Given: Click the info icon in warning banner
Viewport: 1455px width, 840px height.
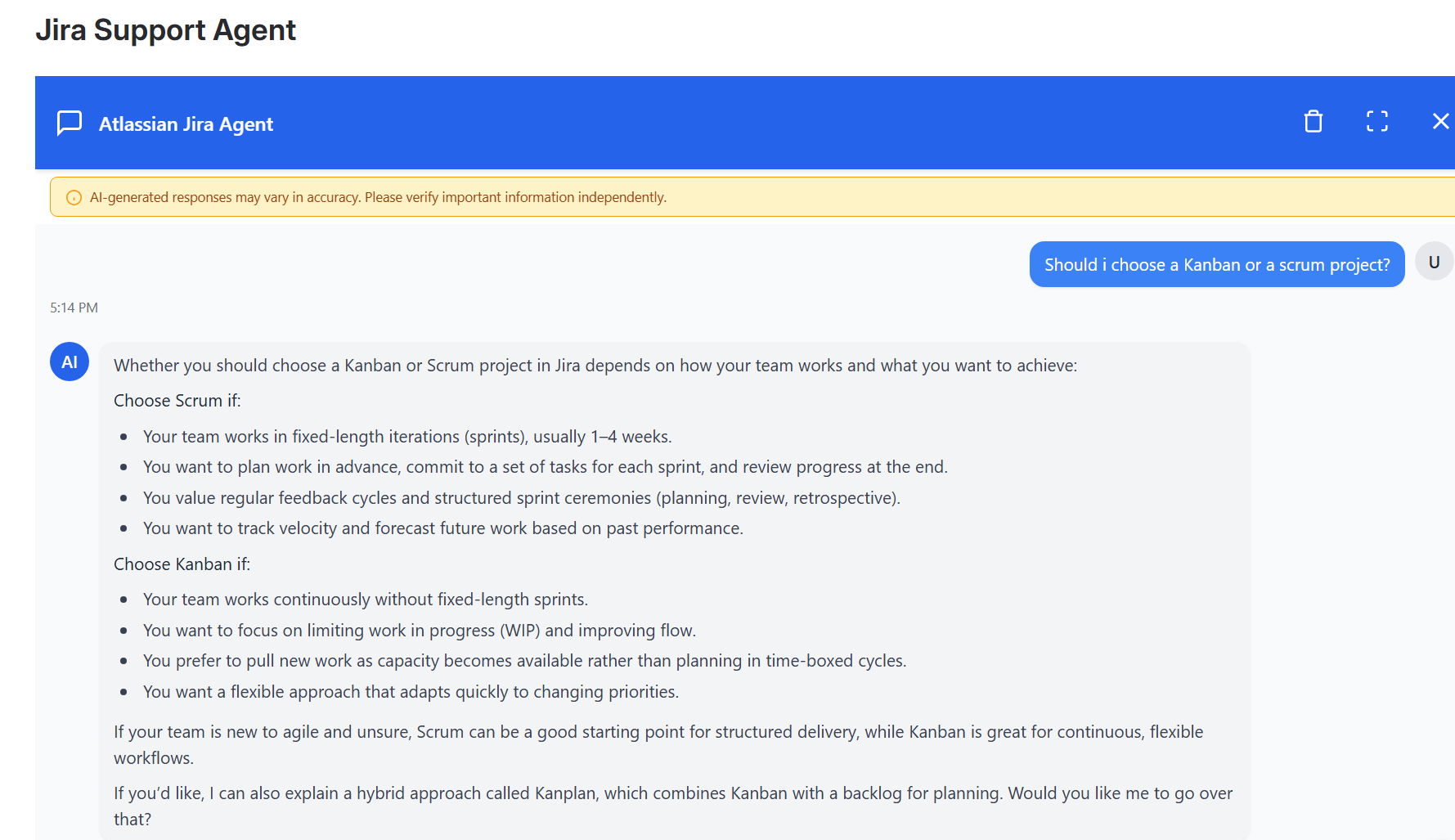Looking at the screenshot, I should pos(74,198).
